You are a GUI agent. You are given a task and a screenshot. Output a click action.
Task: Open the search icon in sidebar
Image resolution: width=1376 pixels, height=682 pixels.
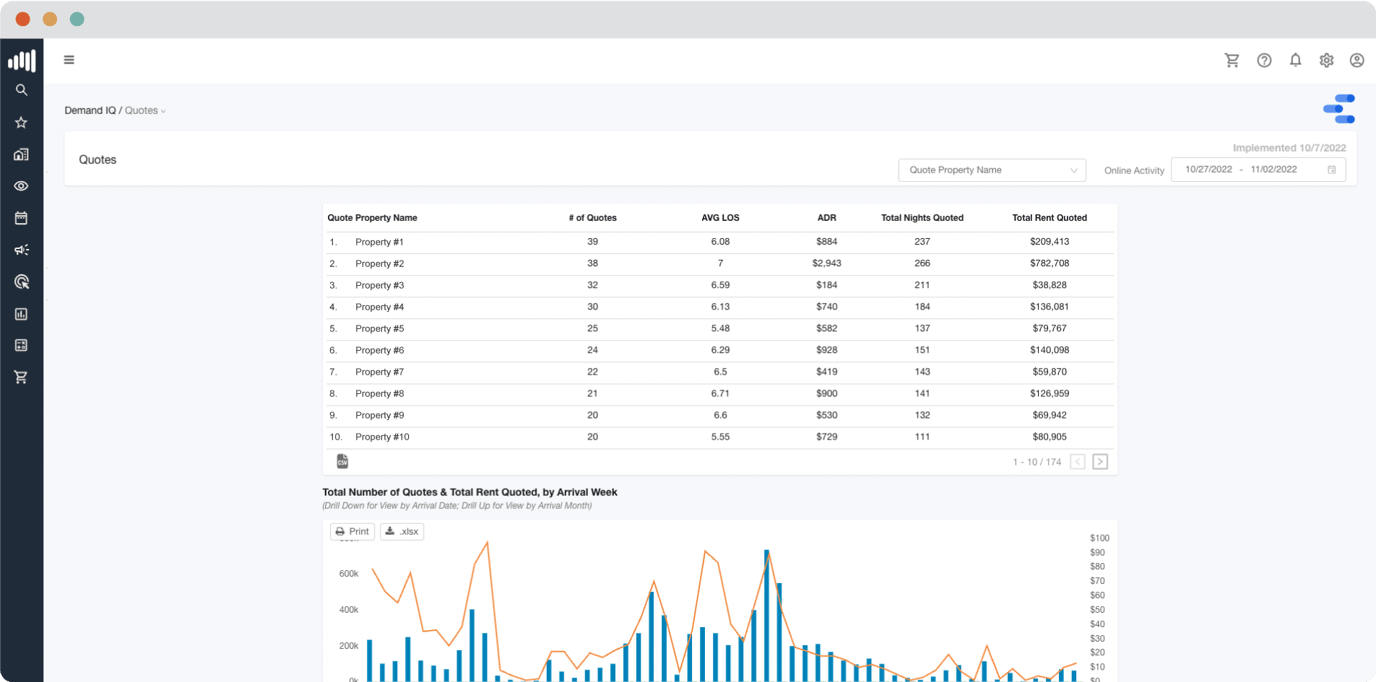click(x=21, y=90)
